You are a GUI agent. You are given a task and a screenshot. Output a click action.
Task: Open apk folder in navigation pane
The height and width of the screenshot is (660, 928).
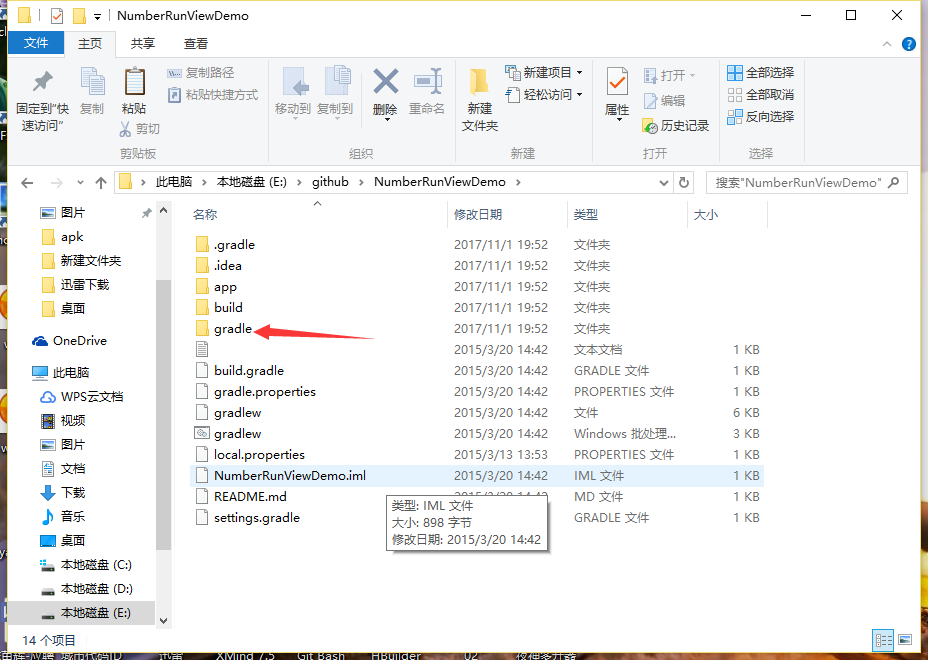(72, 237)
